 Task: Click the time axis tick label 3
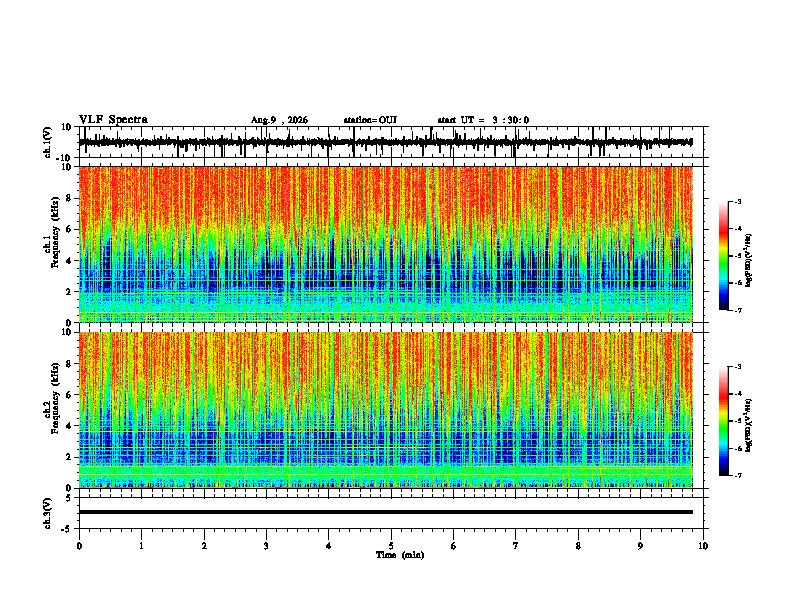point(266,546)
